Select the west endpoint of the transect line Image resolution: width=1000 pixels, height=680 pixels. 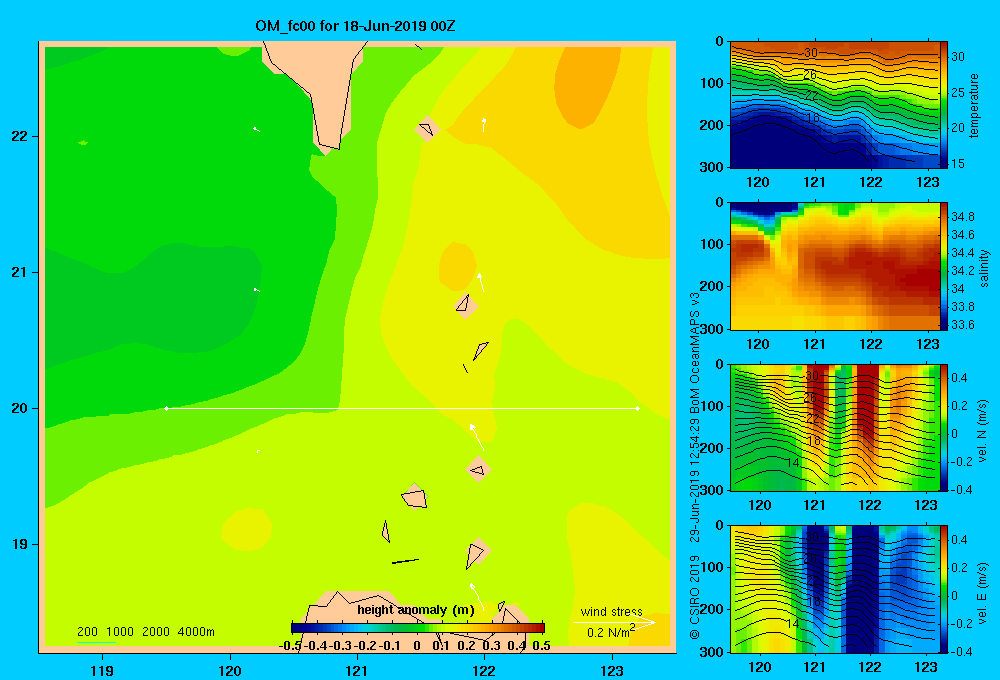tap(166, 408)
